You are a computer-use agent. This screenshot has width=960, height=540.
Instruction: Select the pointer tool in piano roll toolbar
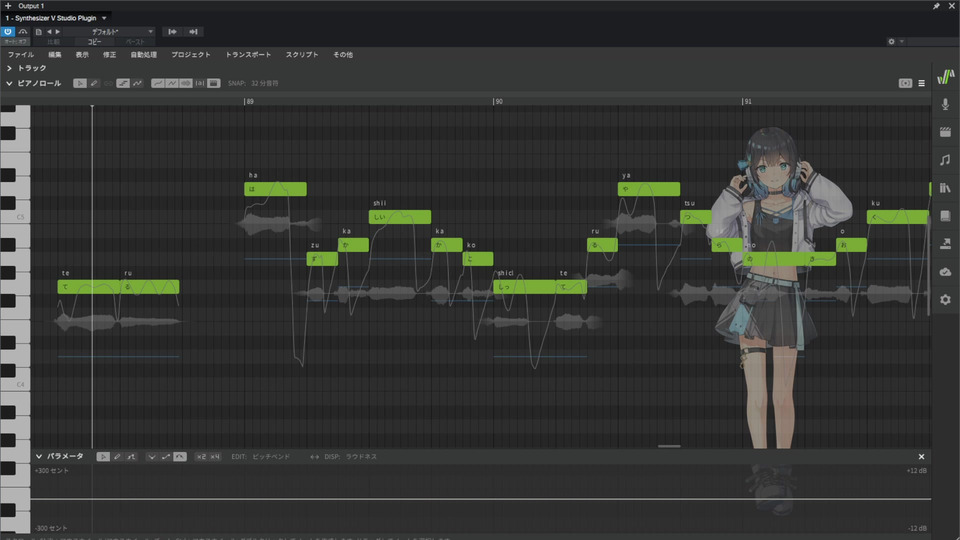[80, 83]
